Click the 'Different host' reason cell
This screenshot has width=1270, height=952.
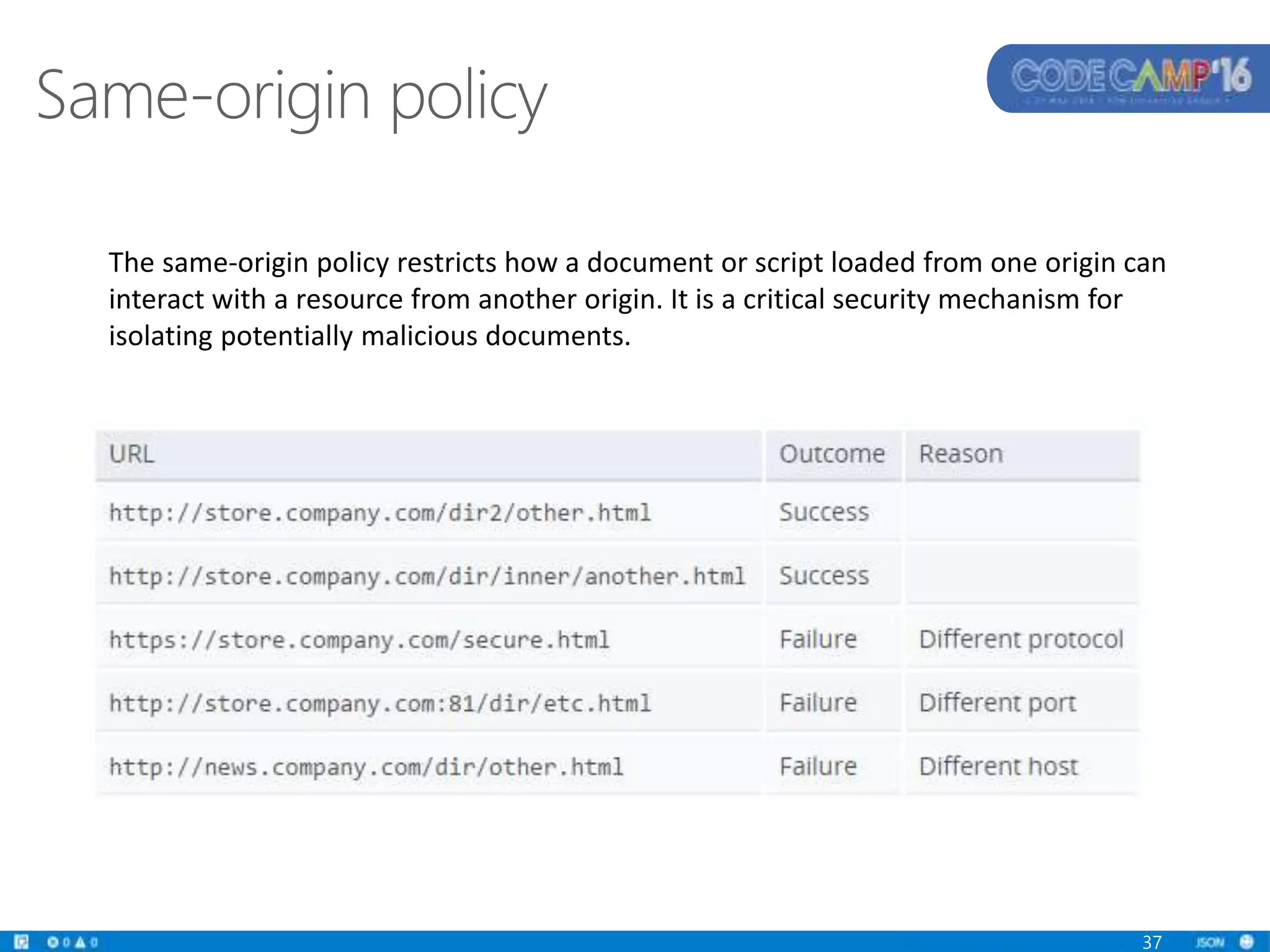tap(1022, 767)
